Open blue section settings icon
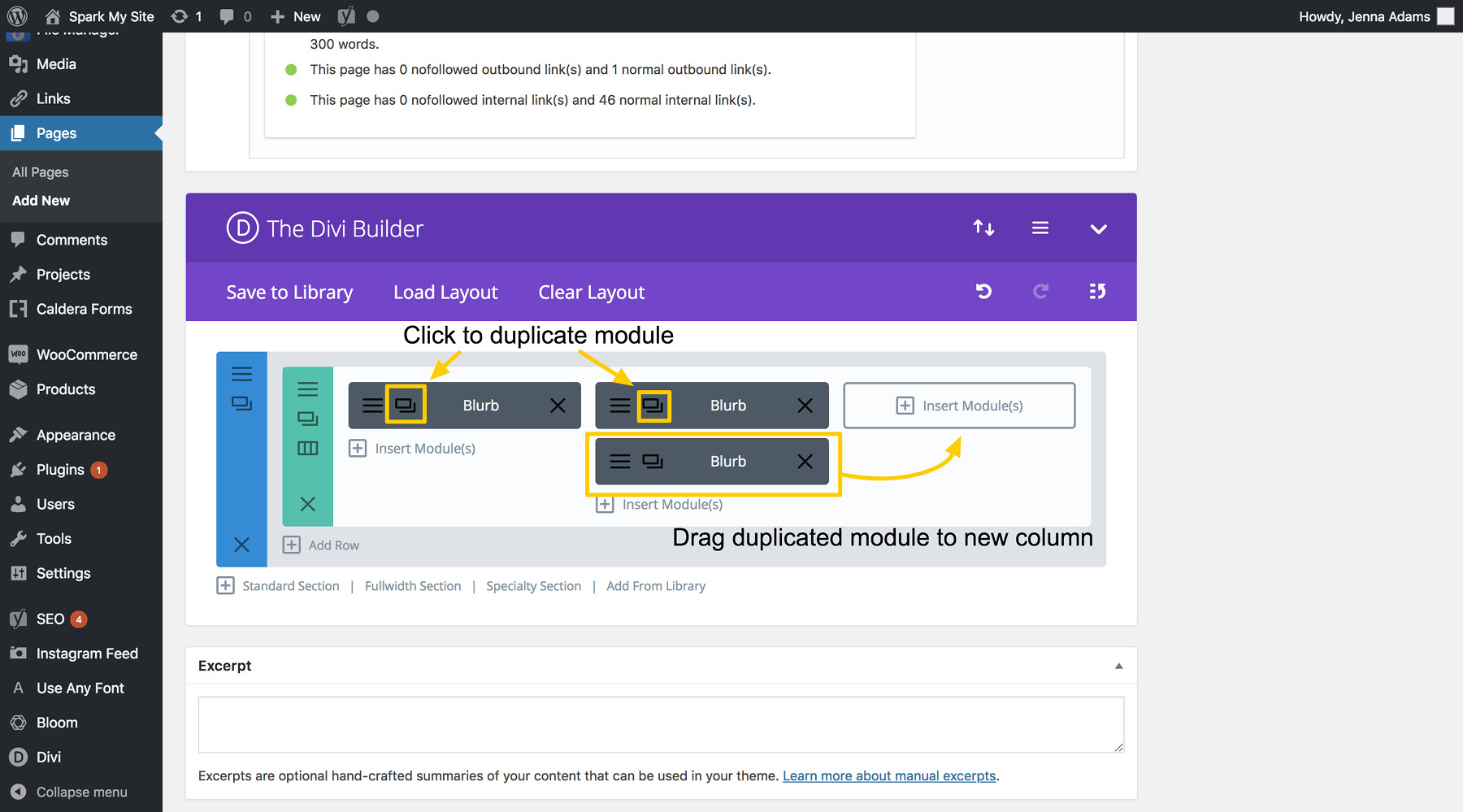 [x=241, y=374]
